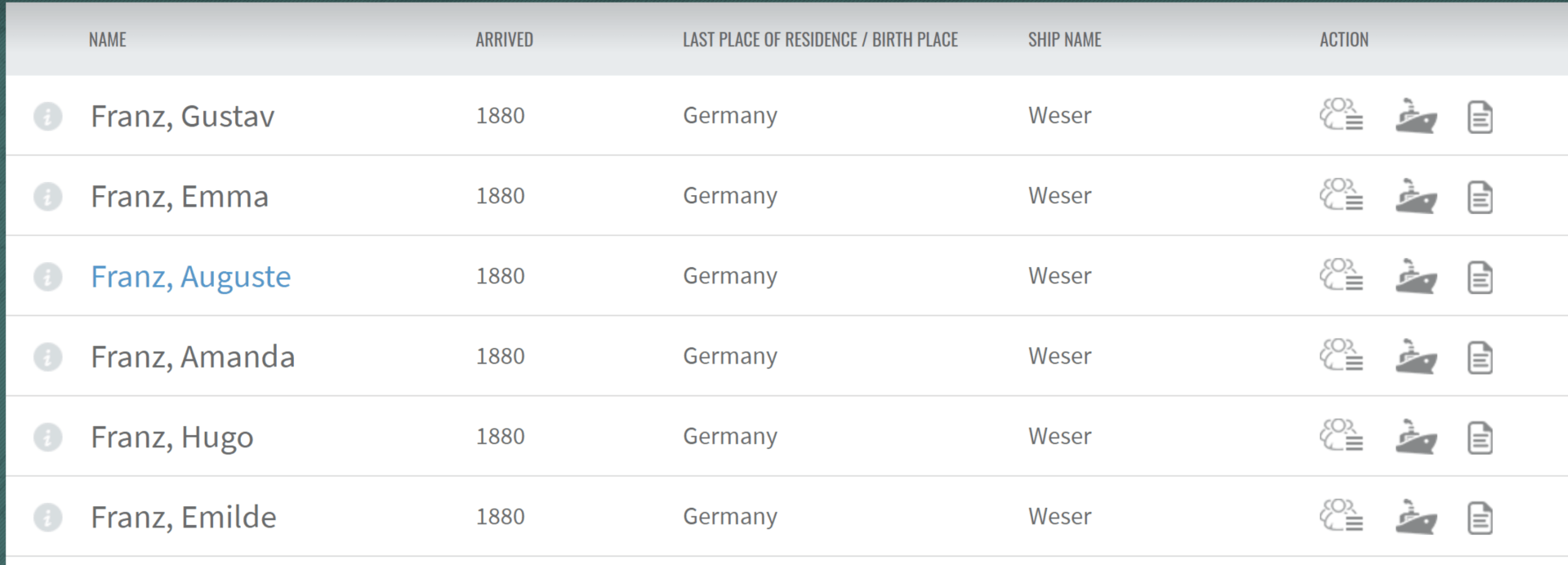Open the info icon beside Franz, Gustav
The height and width of the screenshot is (565, 1568).
(47, 116)
